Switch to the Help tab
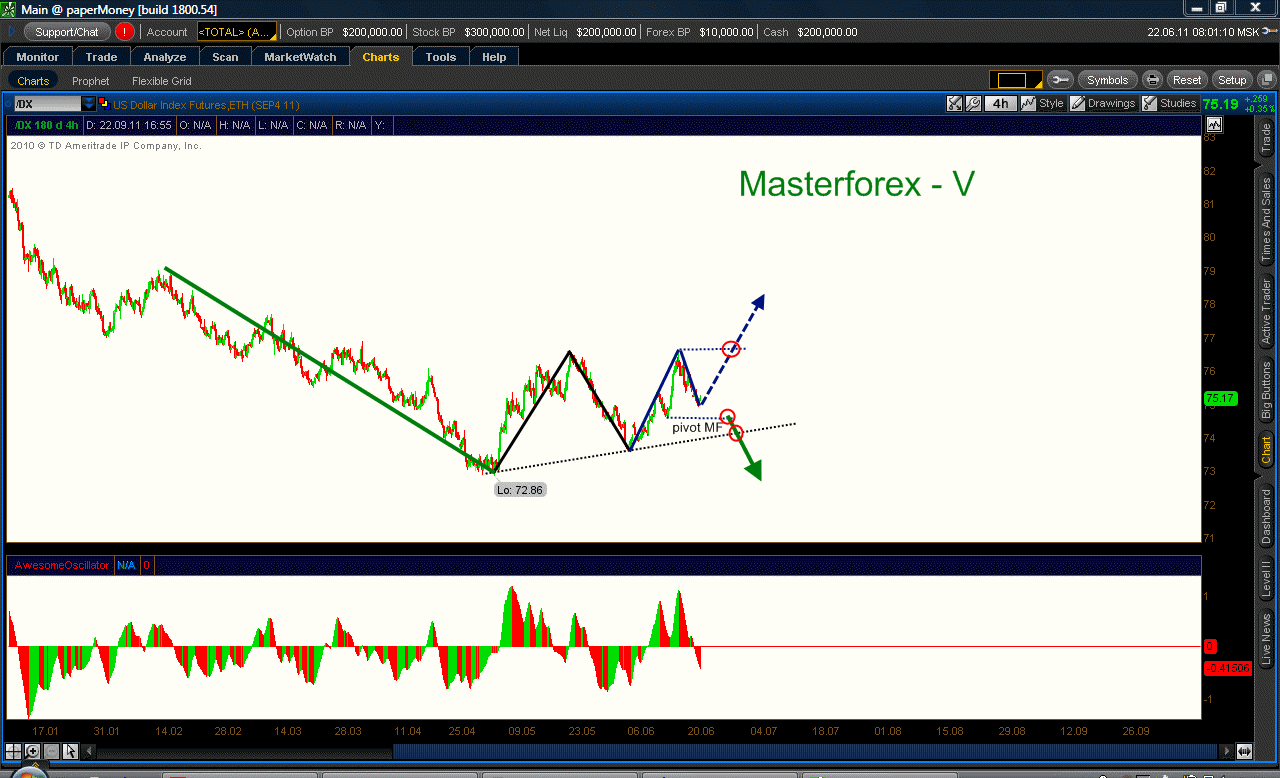This screenshot has width=1280, height=778. point(494,57)
